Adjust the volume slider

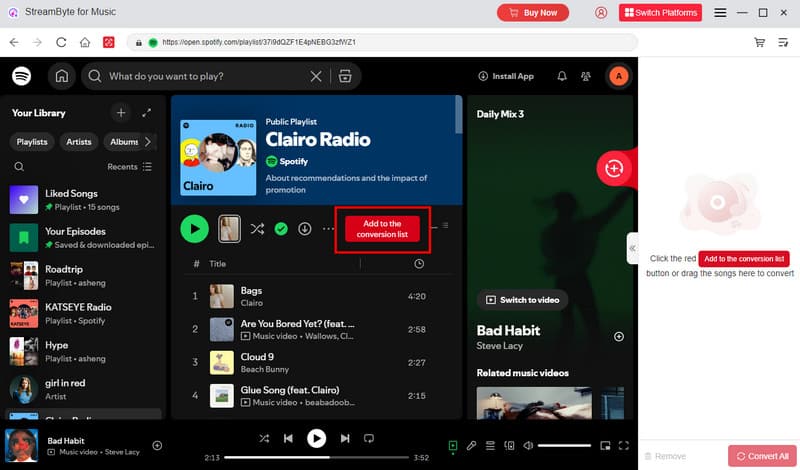click(565, 445)
